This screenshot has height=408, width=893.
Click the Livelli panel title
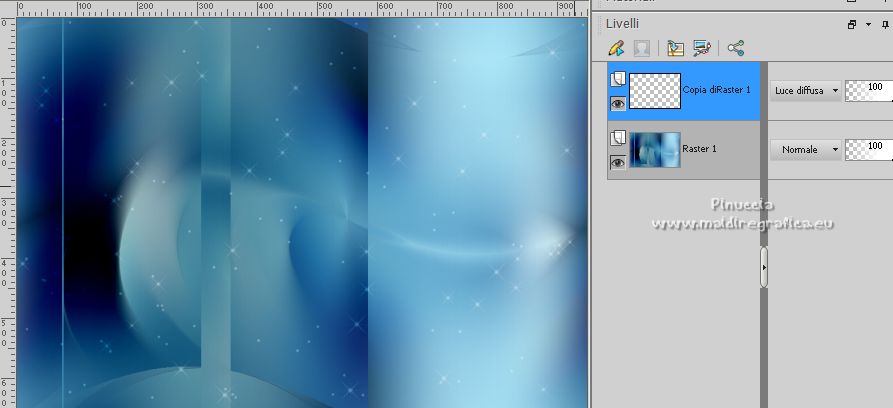pyautogui.click(x=622, y=24)
